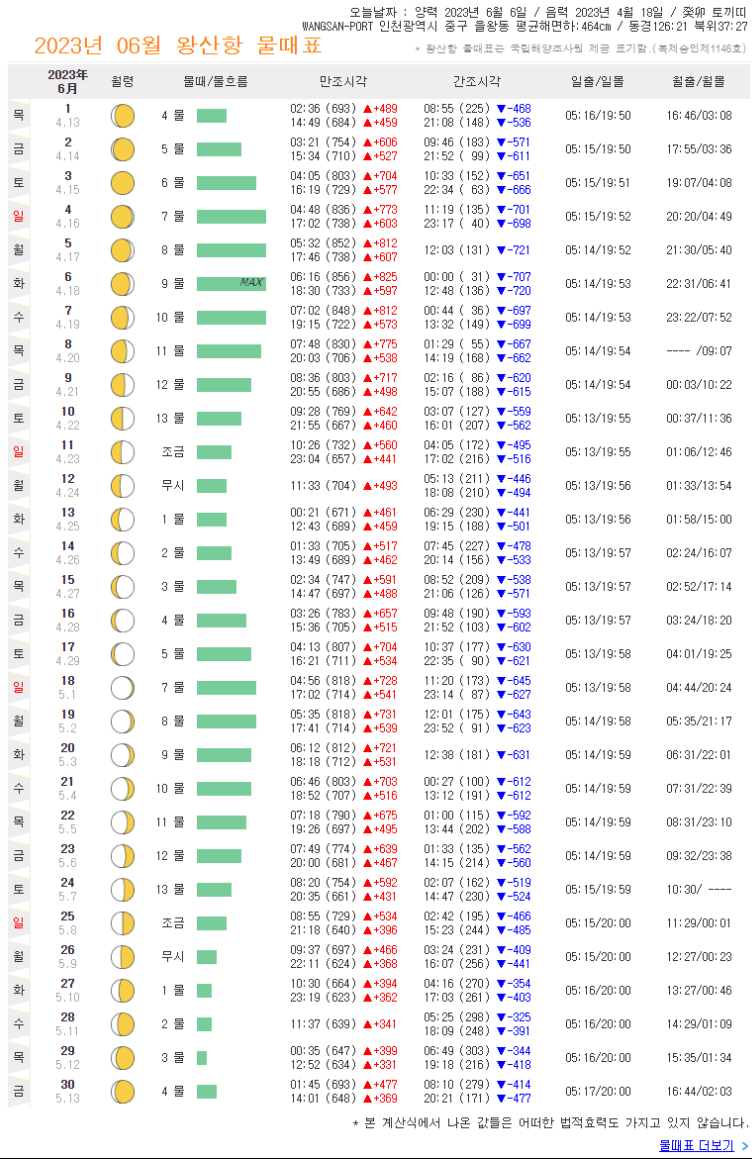The width and height of the screenshot is (752, 1159).
Task: Click sunrise/sunset 05:17/20:00 on June 30
Action: pos(598,1091)
